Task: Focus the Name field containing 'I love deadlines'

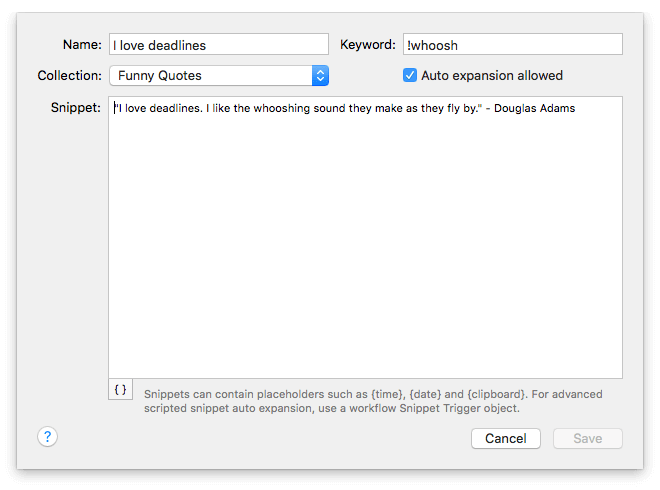Action: pos(219,44)
